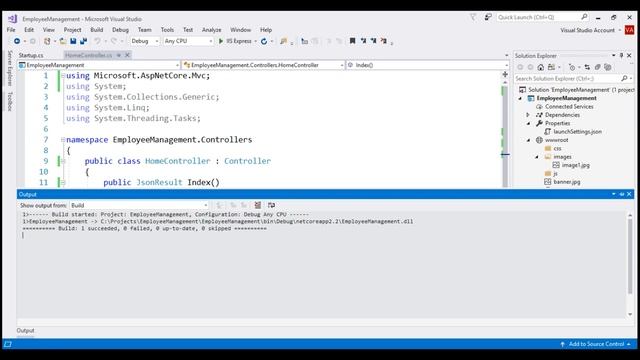
Task: Click the Navigate Backward toolbar icon
Action: [17, 41]
